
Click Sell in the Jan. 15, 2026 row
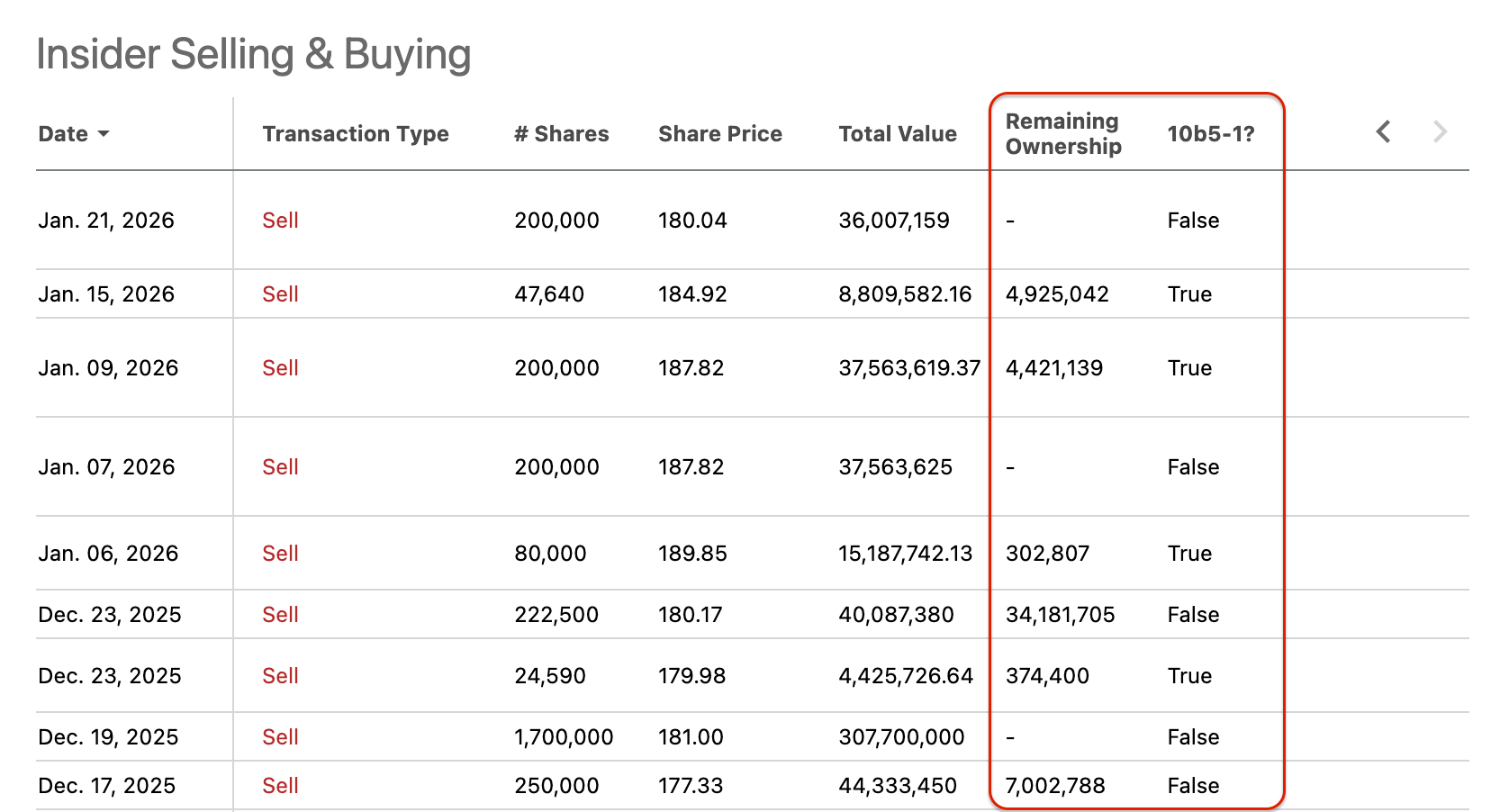280,294
